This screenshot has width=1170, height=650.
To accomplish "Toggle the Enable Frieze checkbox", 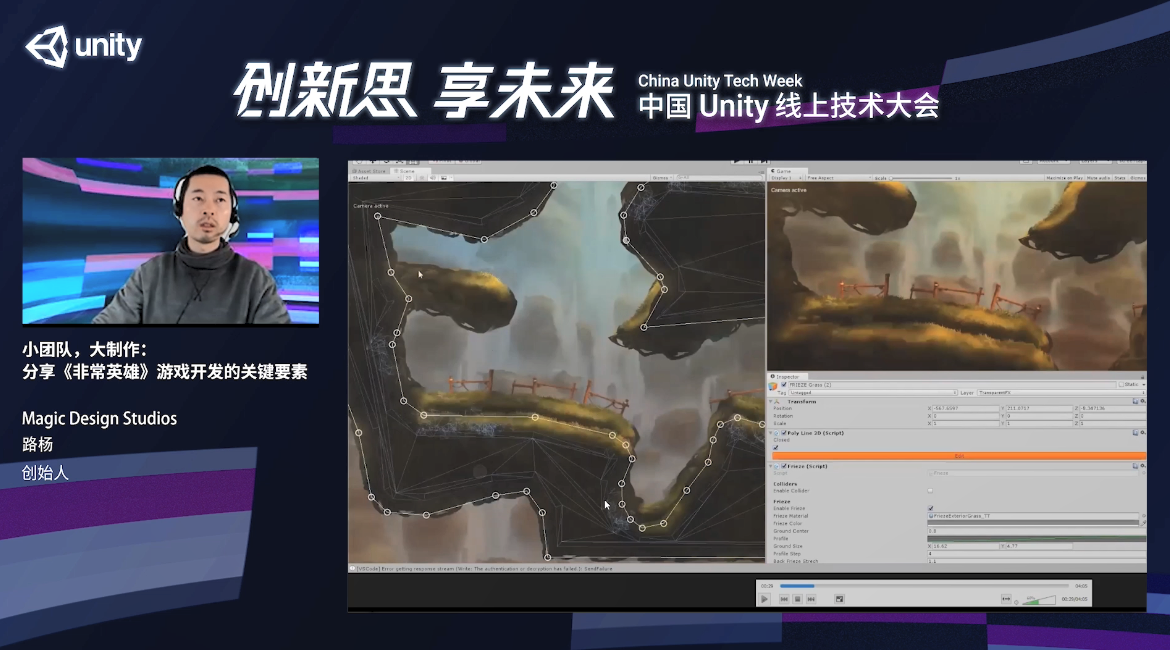I will [x=930, y=508].
